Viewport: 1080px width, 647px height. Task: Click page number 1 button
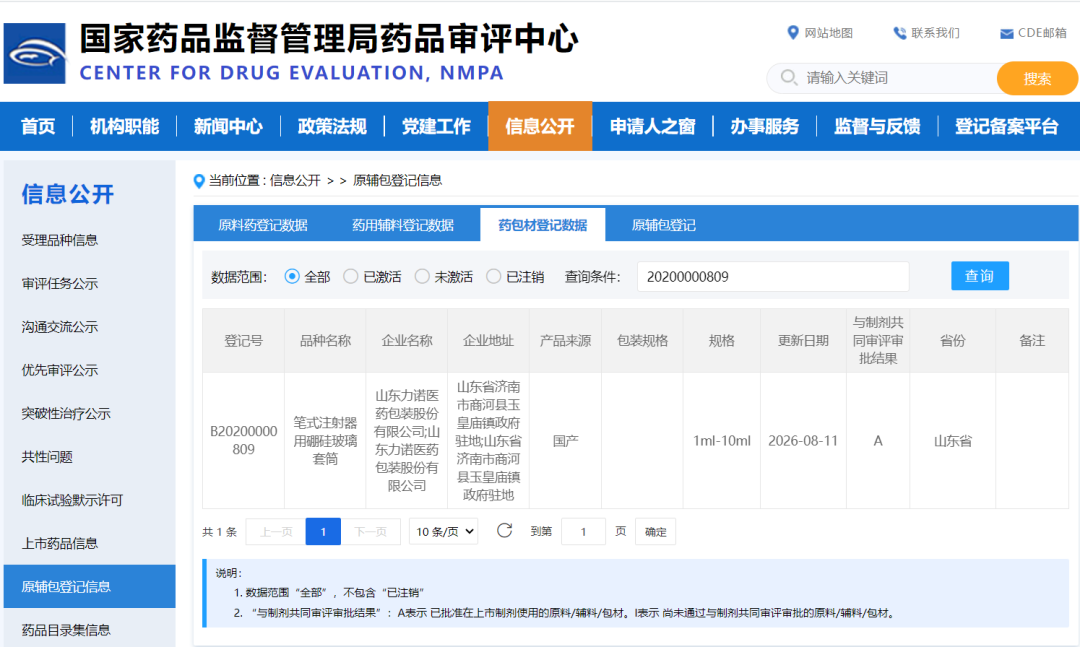pos(323,531)
